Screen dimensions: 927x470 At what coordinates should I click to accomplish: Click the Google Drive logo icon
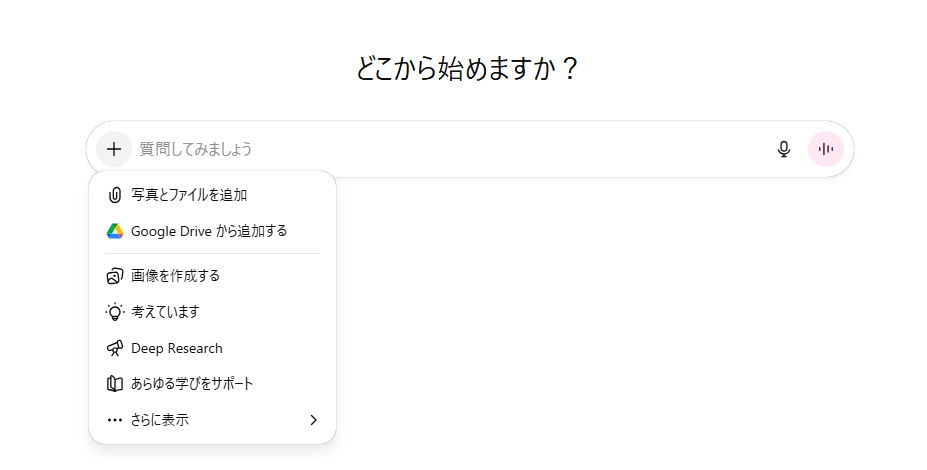point(114,231)
